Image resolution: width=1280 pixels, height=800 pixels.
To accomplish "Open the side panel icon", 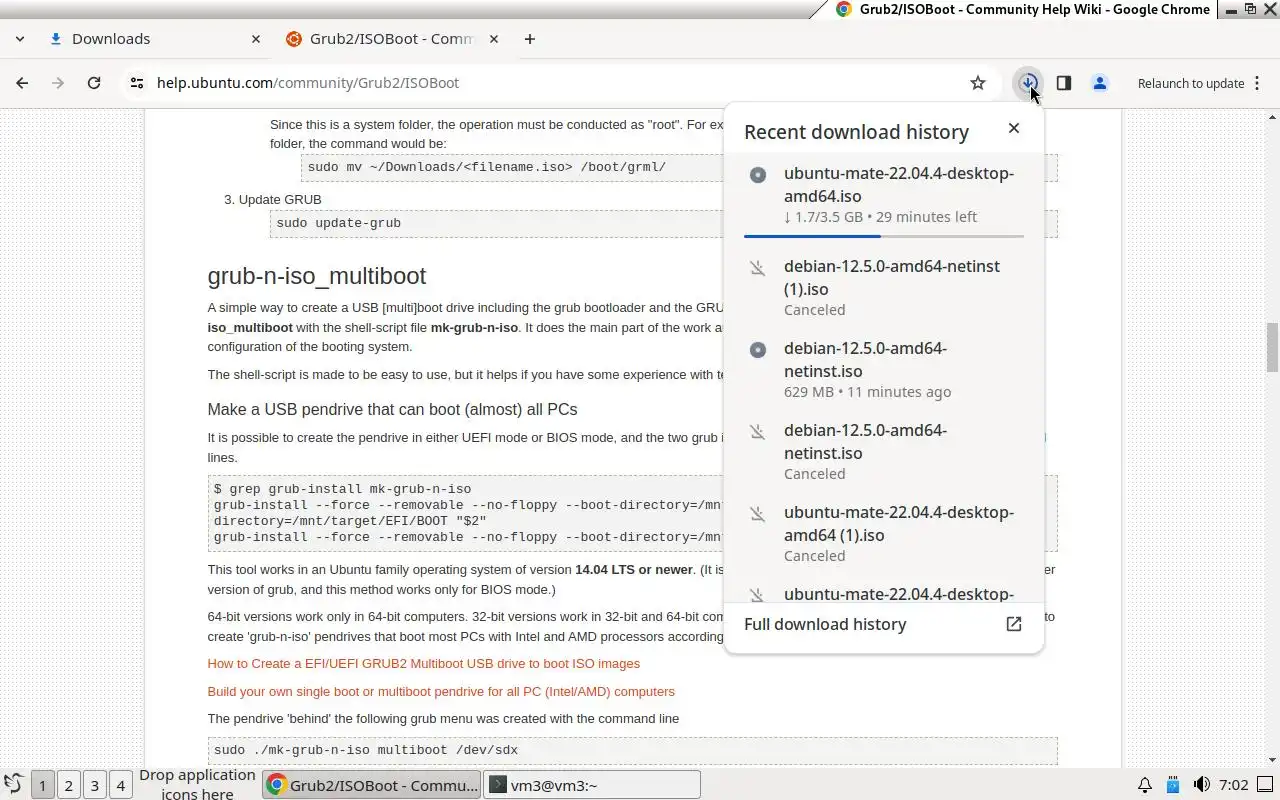I will tap(1064, 83).
